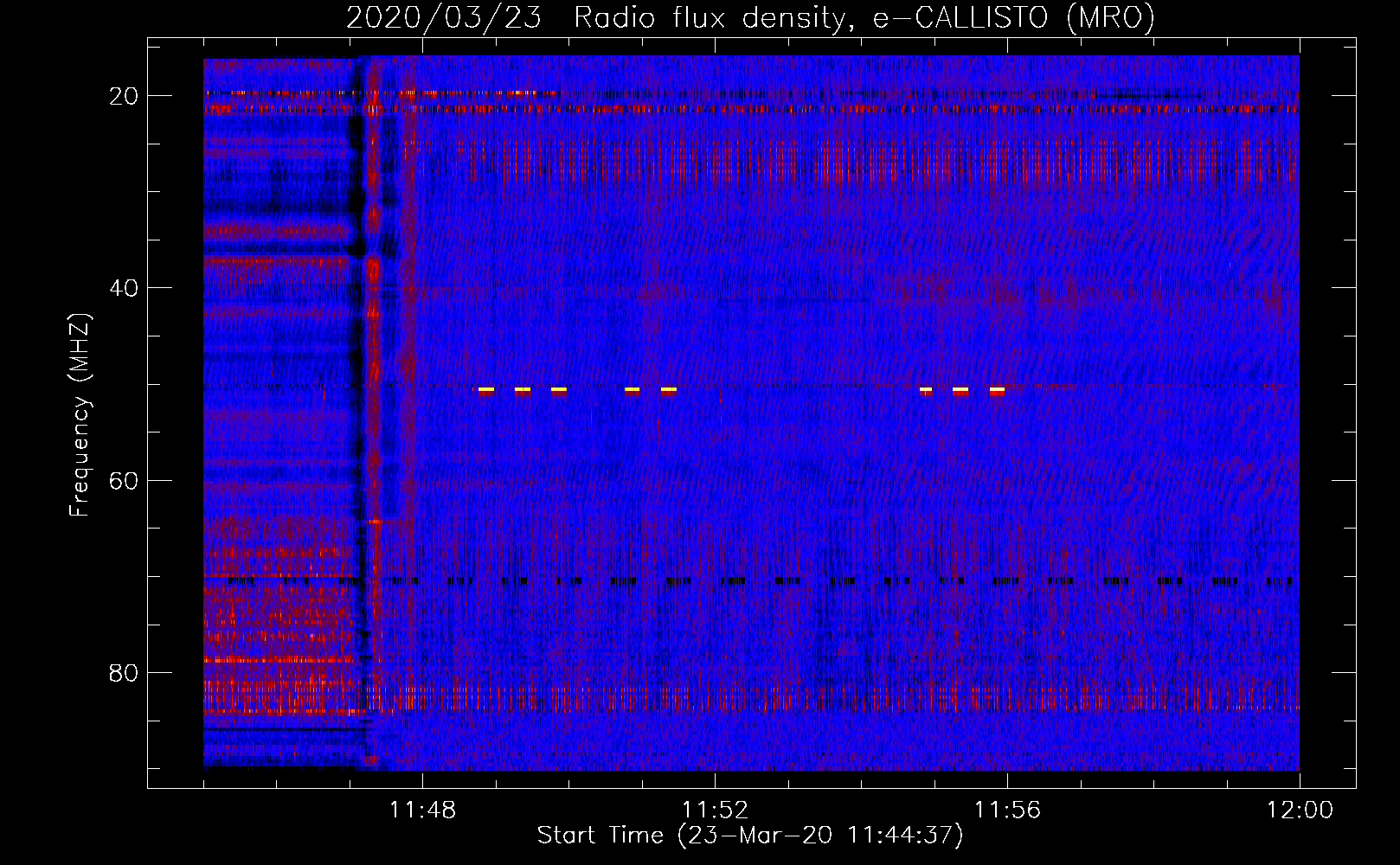Click the 12:00 time tick label
This screenshot has width=1400, height=865.
point(1300,810)
